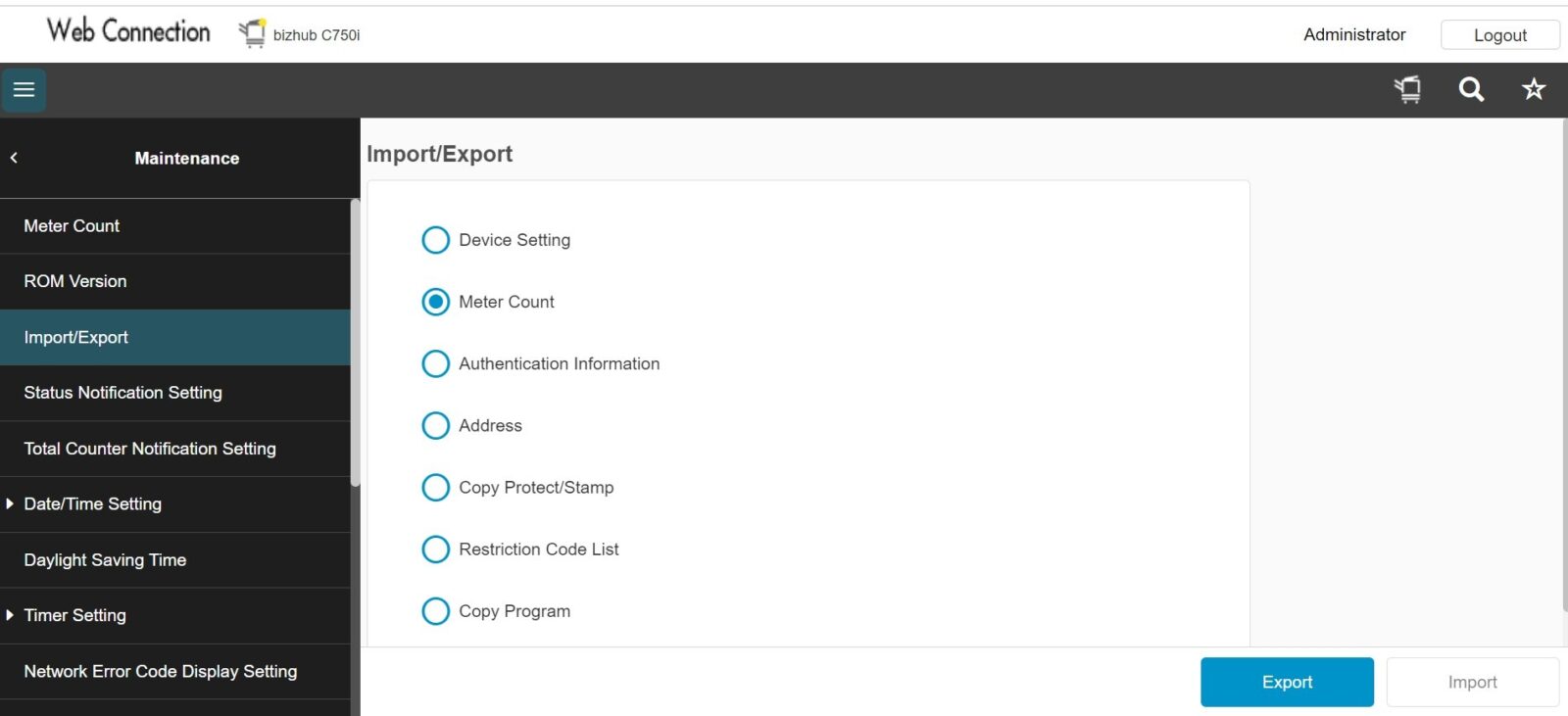This screenshot has width=1568, height=716.
Task: Open ROM Version in the sidebar
Action: tap(75, 281)
